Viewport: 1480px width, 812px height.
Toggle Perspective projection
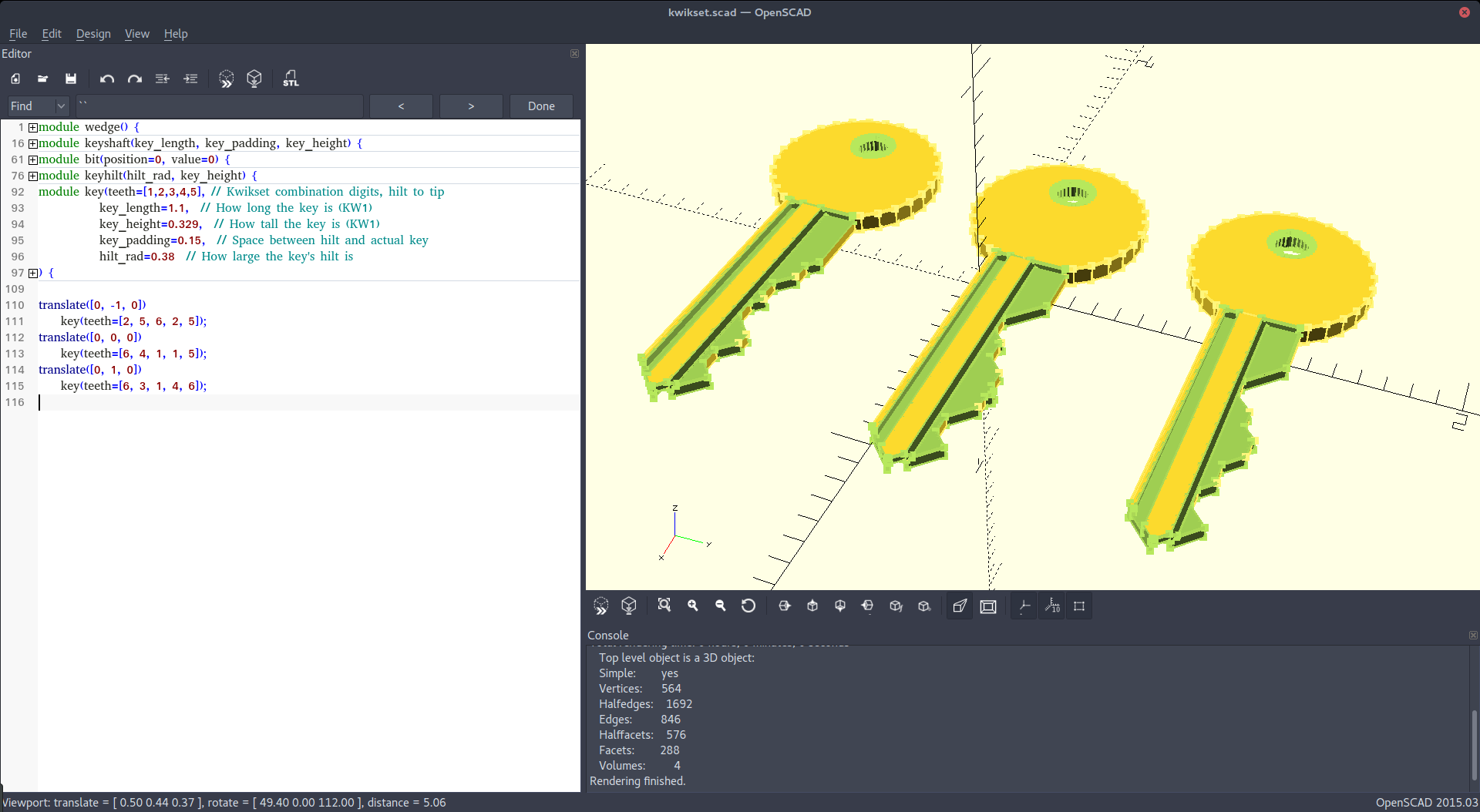click(x=960, y=606)
